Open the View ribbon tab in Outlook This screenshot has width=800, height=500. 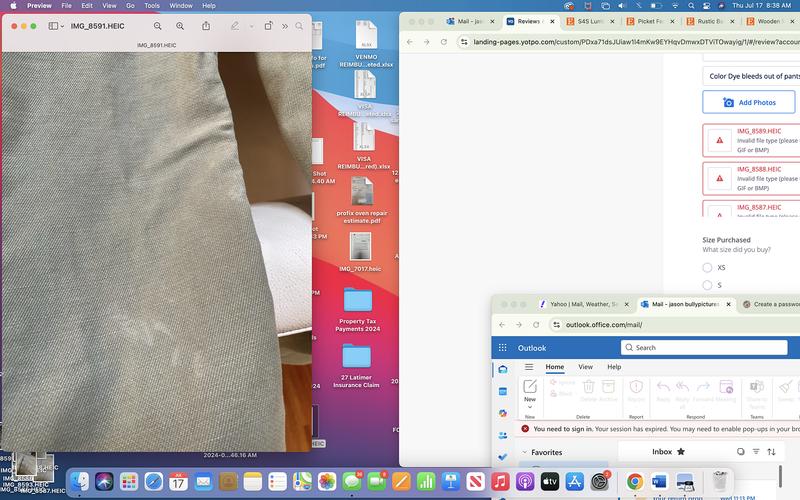585,367
